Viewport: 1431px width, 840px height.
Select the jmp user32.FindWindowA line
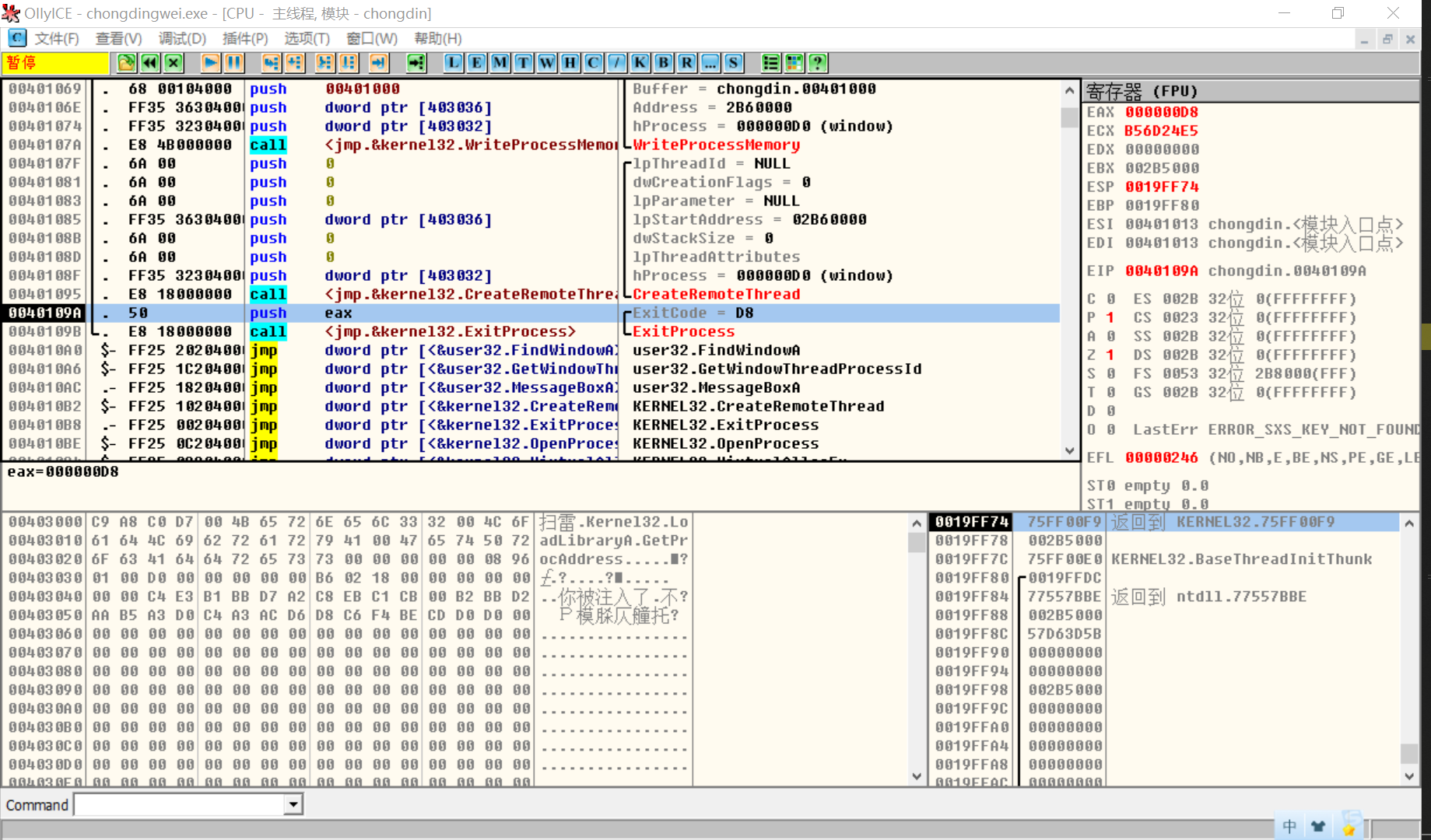531,350
